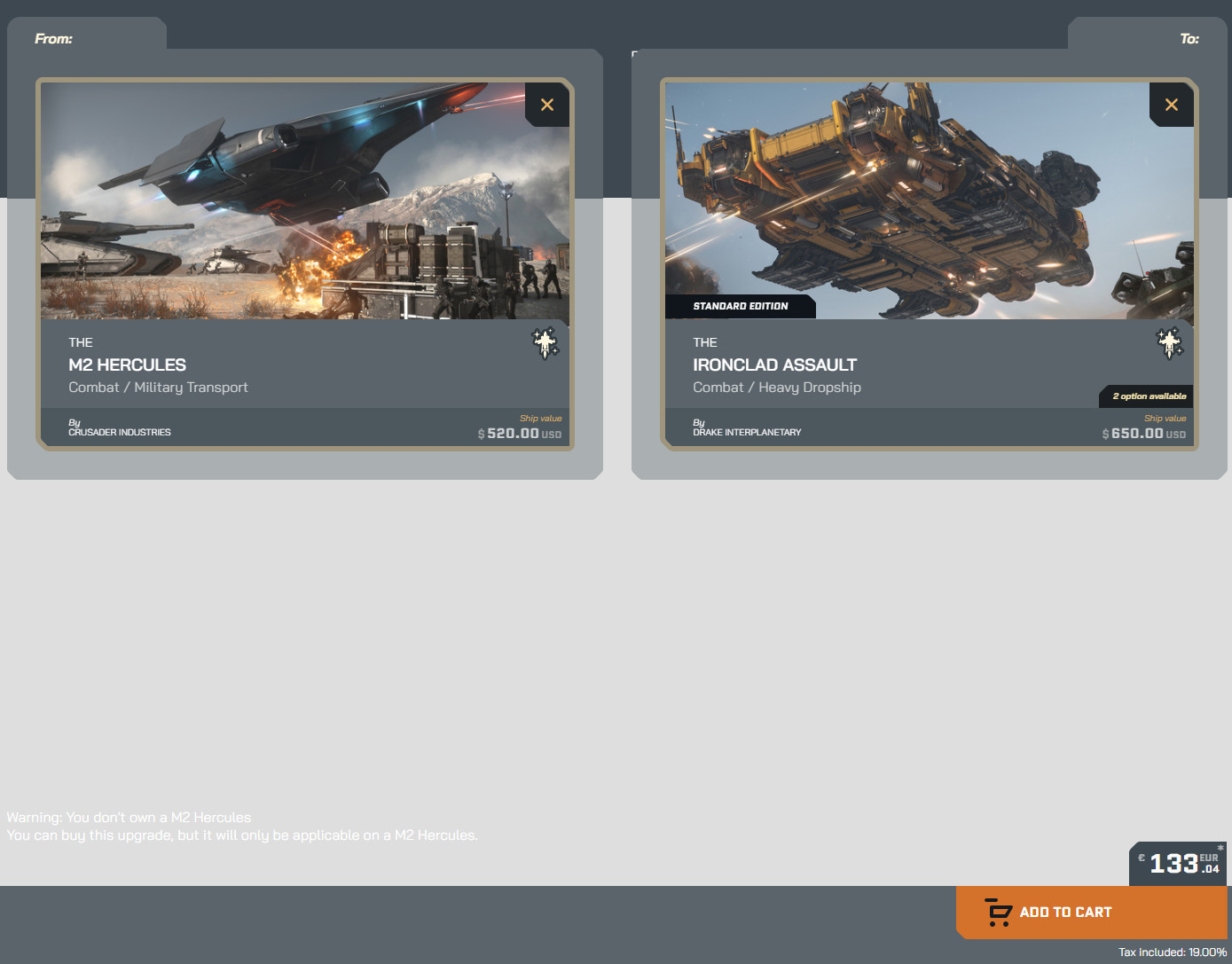This screenshot has width=1232, height=964.
Task: Expand the "2 option available" badge
Action: pos(1147,396)
